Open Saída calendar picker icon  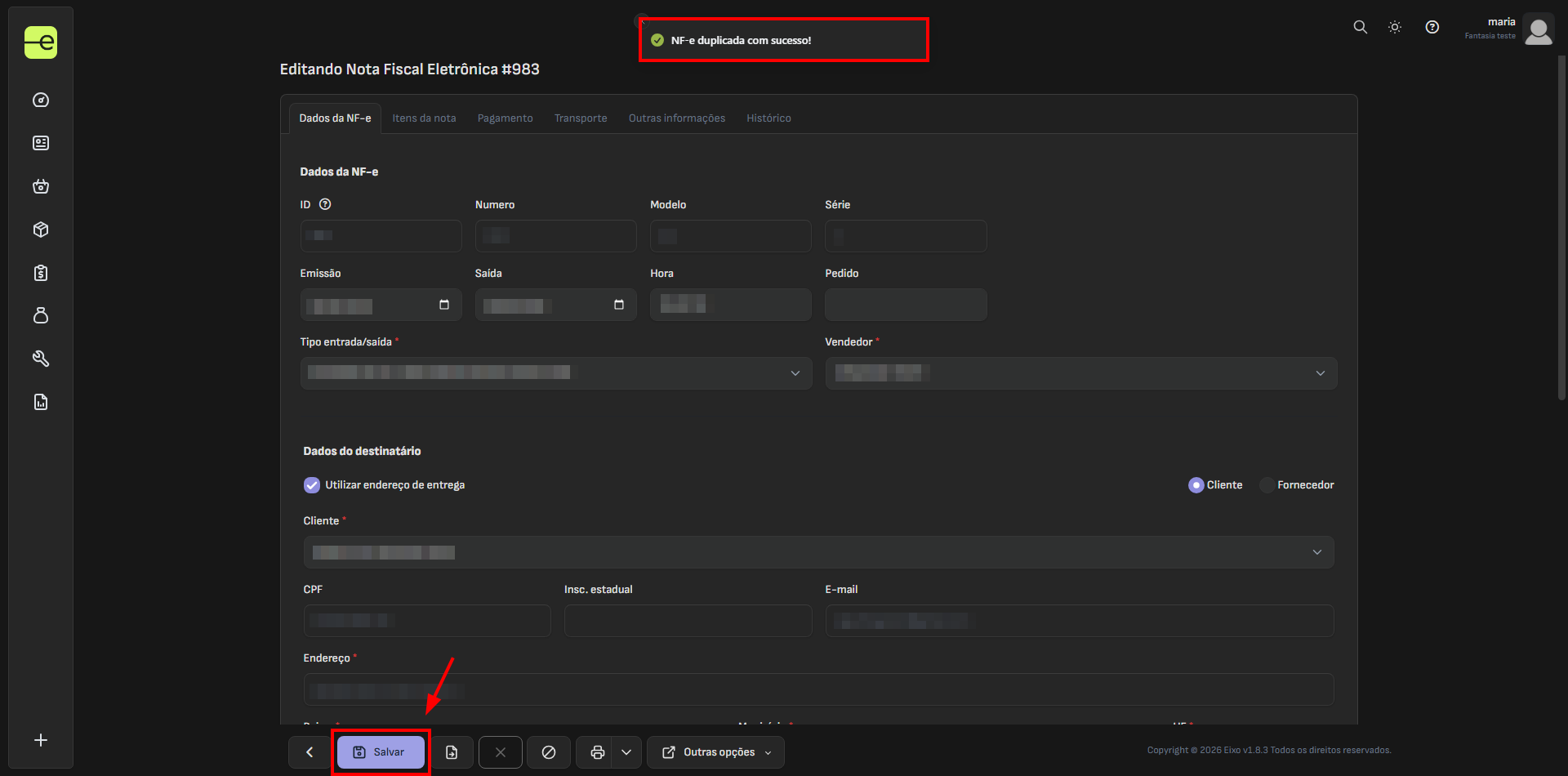click(619, 305)
